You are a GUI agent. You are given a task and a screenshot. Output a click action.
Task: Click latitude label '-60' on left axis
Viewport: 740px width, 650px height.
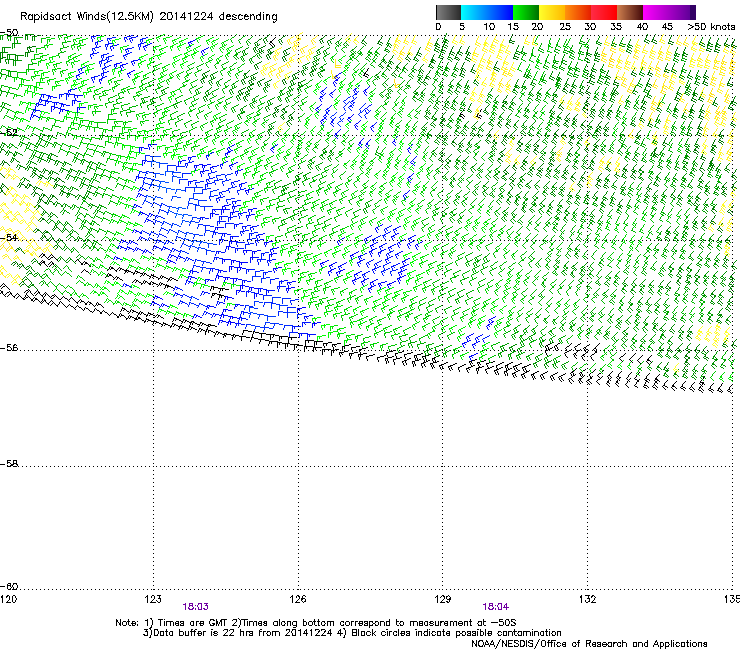point(9,586)
